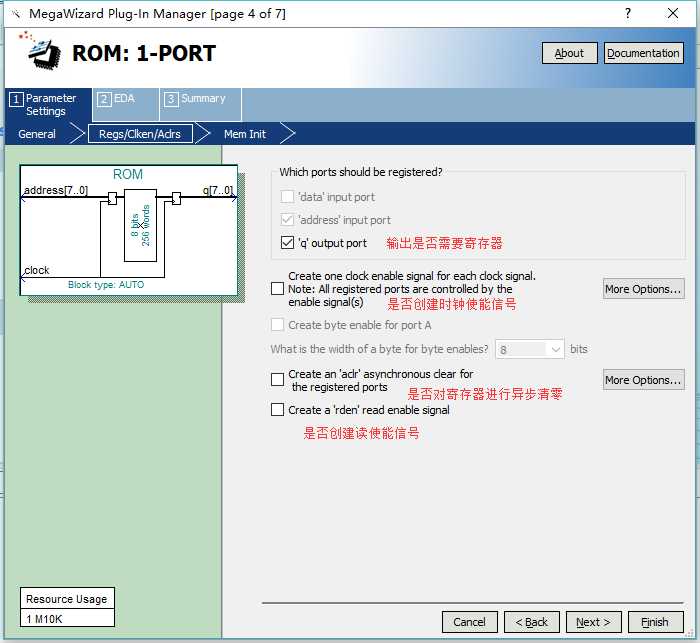Click the help question mark in title bar
This screenshot has width=700, height=643.
tap(628, 13)
